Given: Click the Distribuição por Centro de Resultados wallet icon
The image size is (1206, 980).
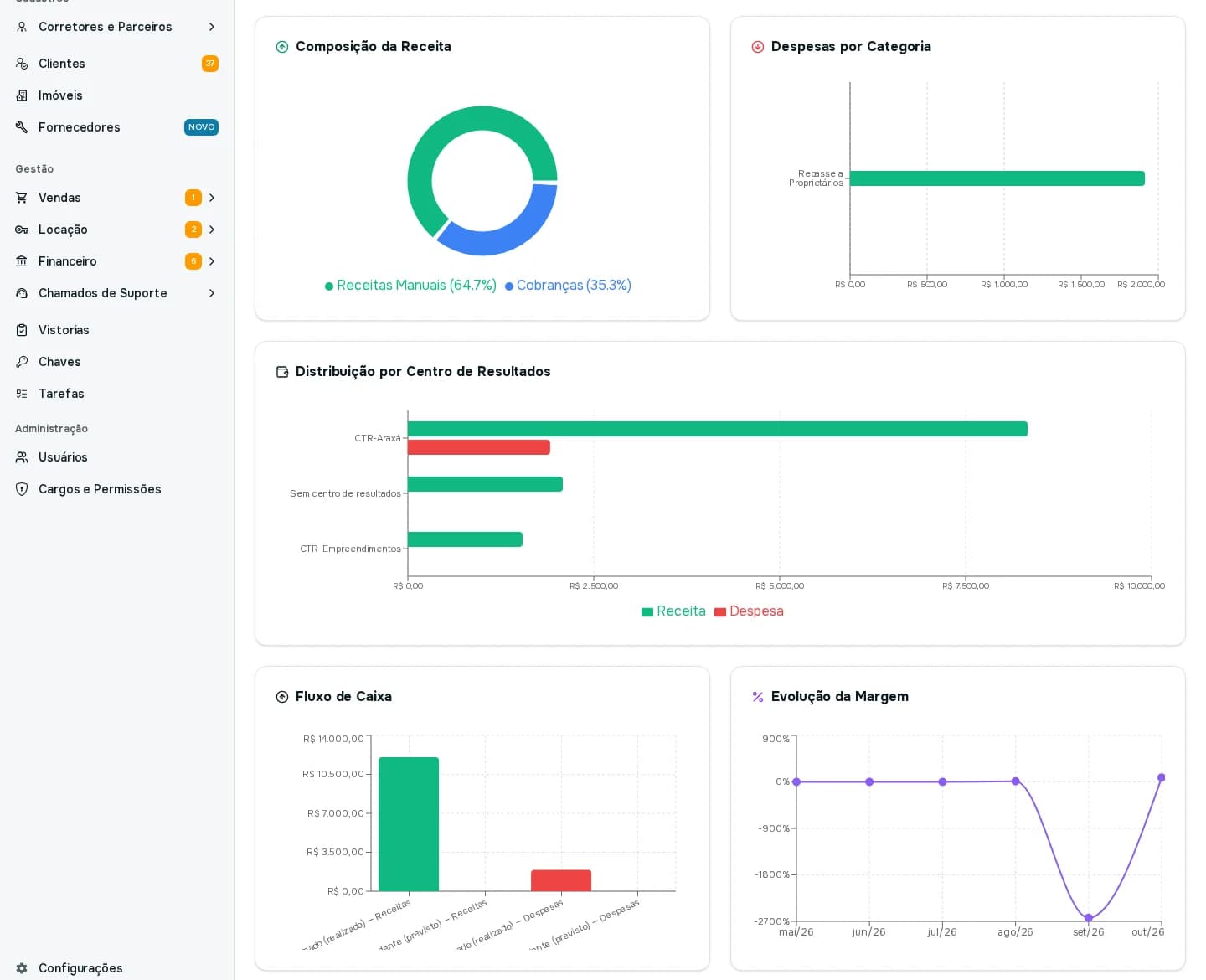Looking at the screenshot, I should pos(282,372).
